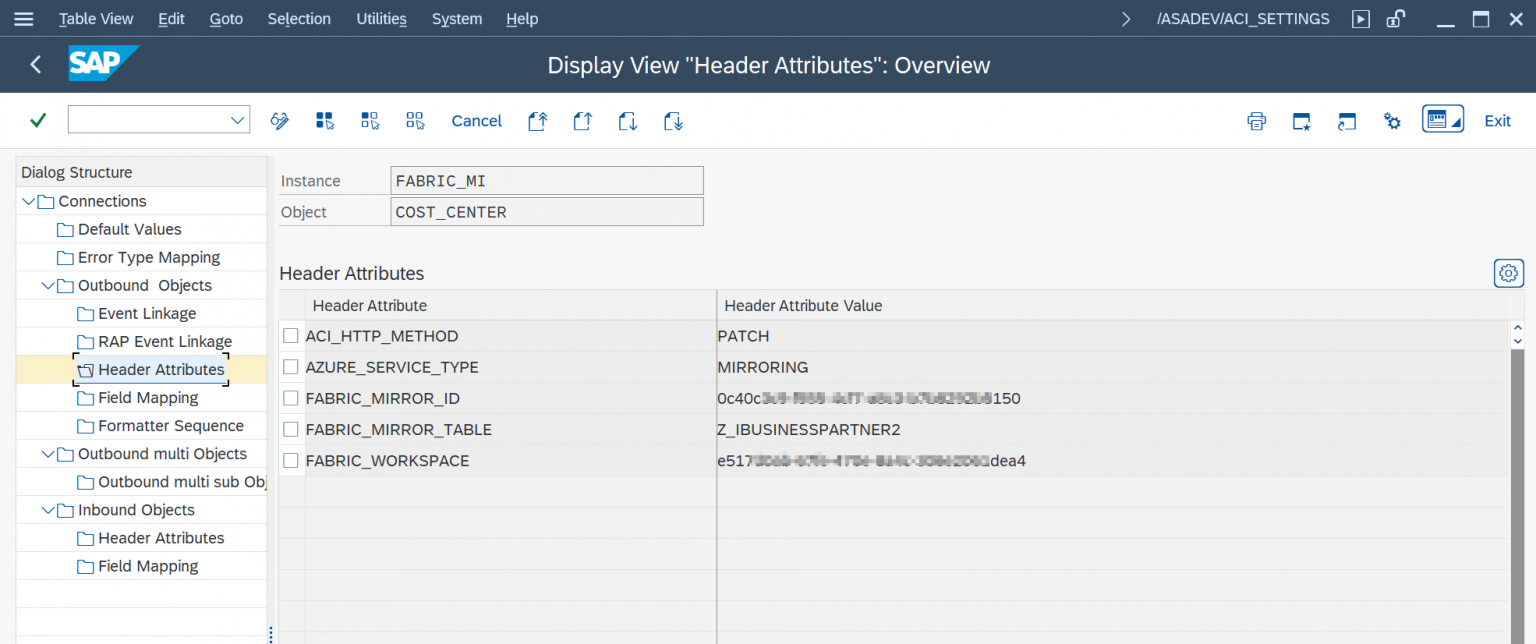
Task: Click the Object field COST_CENTER
Action: [547, 212]
